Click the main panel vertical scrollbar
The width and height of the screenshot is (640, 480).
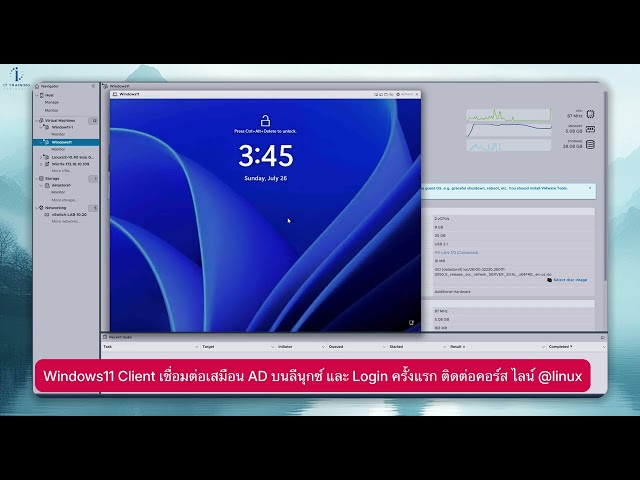point(604,186)
